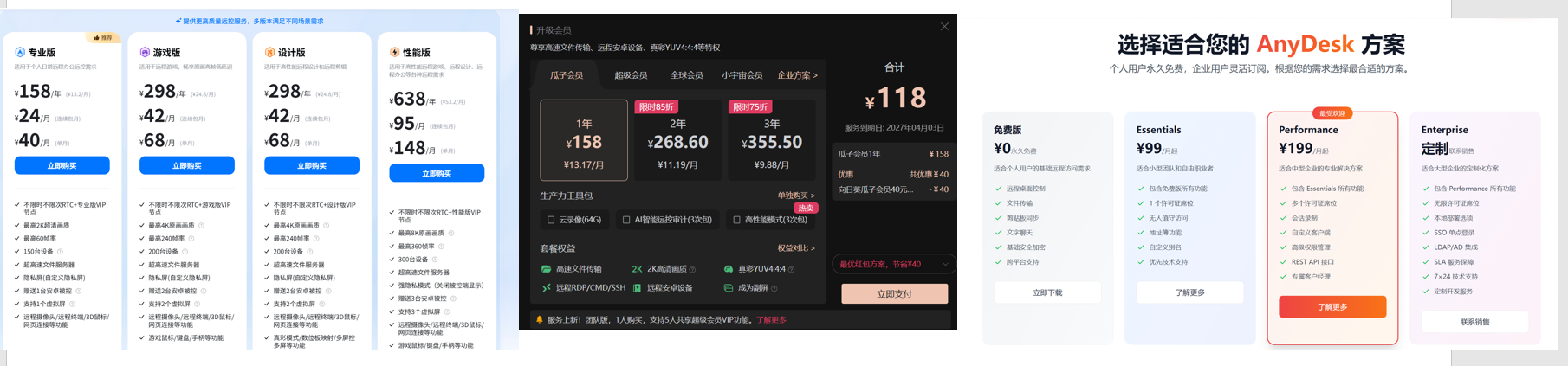
Task: Click 了解更多 on Essentials plan
Action: coord(1190,292)
